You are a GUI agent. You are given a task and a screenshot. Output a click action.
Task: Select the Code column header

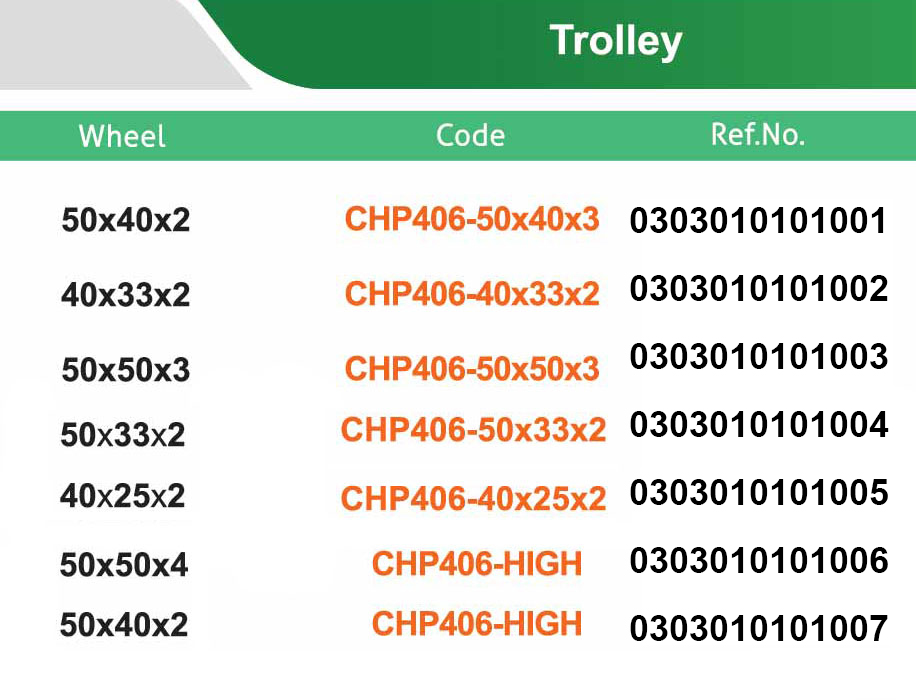pos(470,136)
